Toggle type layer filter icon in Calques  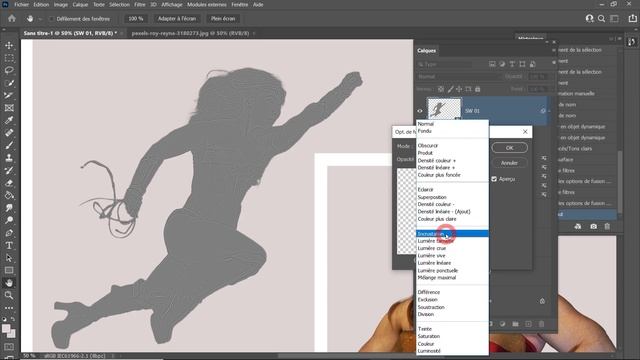512,64
